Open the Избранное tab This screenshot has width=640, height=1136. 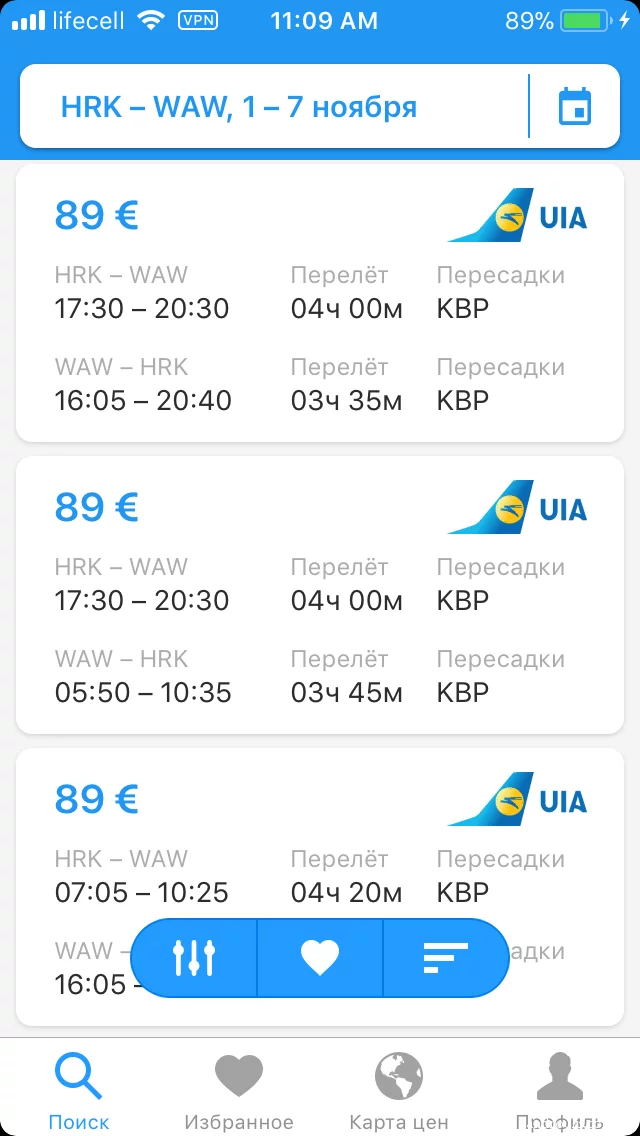click(239, 1091)
